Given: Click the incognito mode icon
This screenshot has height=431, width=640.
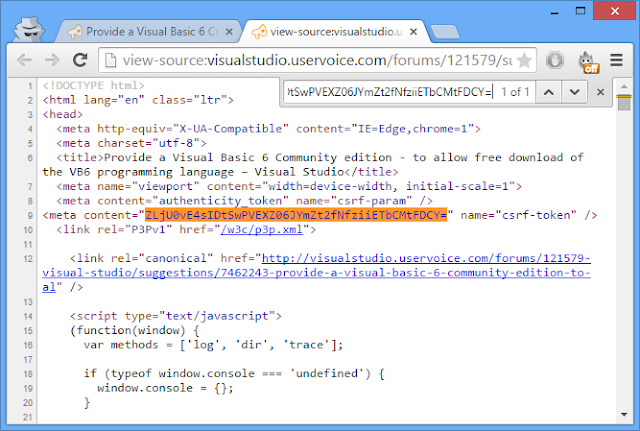Looking at the screenshot, I should tap(29, 29).
